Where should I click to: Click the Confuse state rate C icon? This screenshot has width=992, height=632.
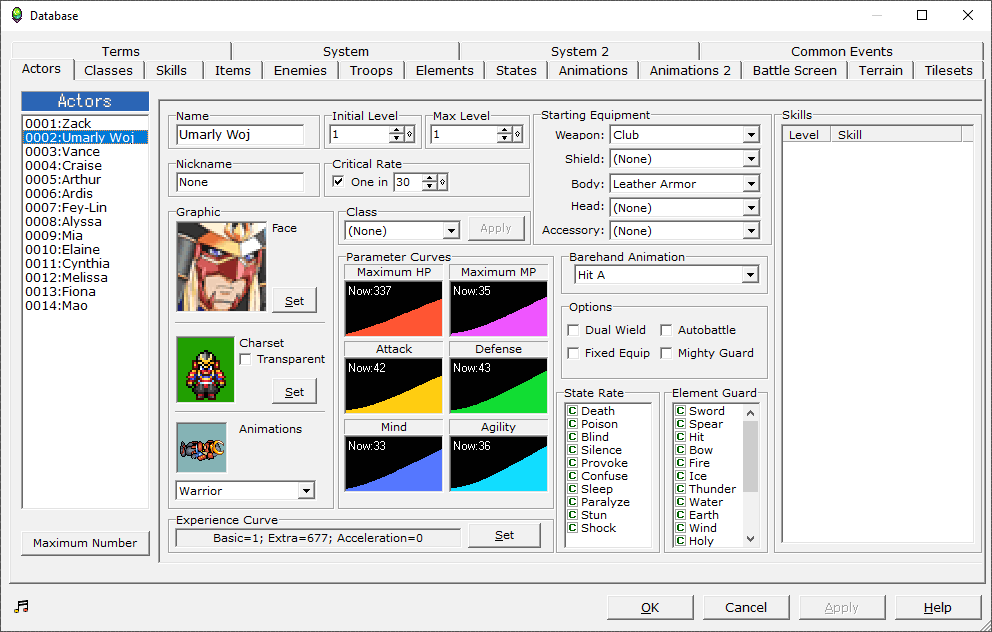click(x=573, y=476)
